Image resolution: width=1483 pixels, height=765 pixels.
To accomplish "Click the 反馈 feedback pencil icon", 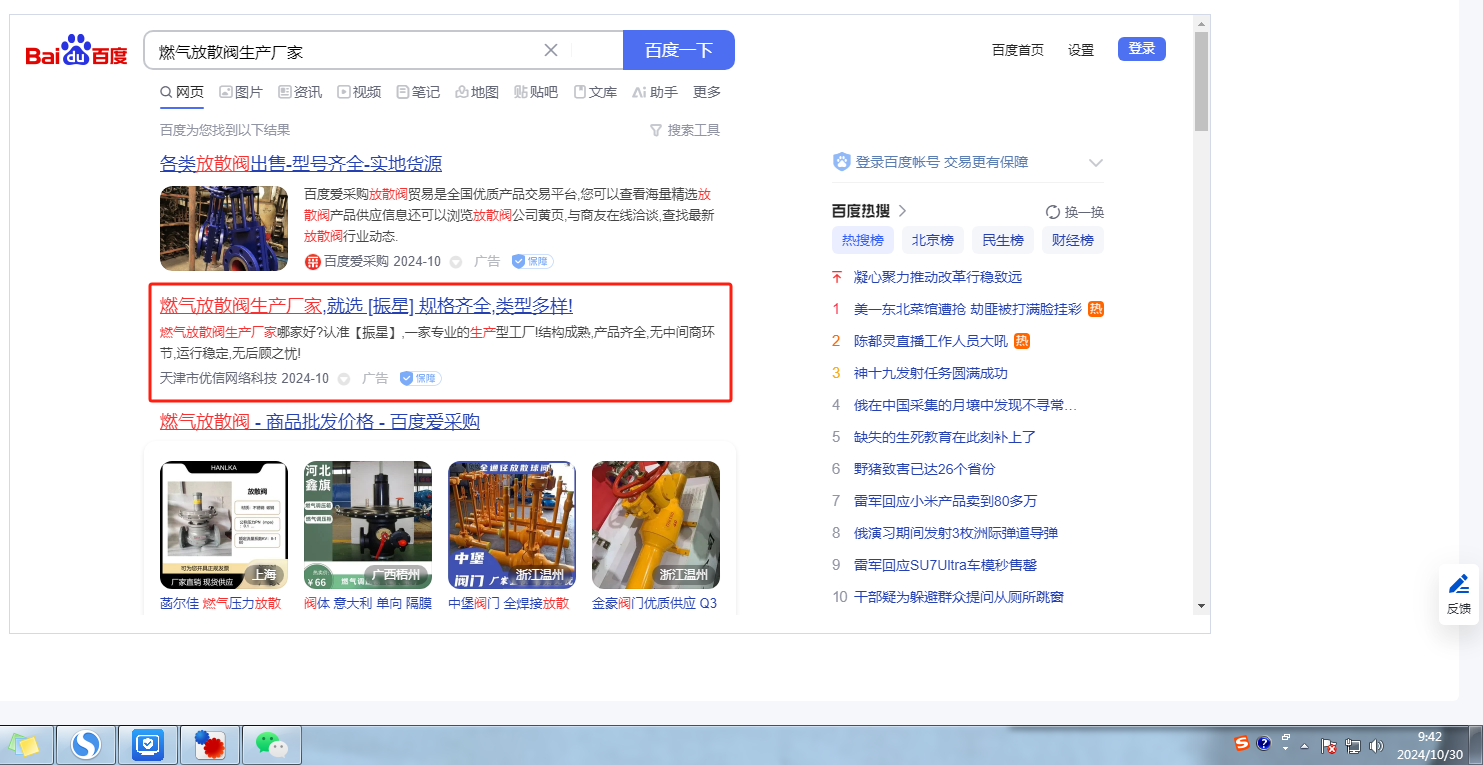I will (x=1459, y=584).
